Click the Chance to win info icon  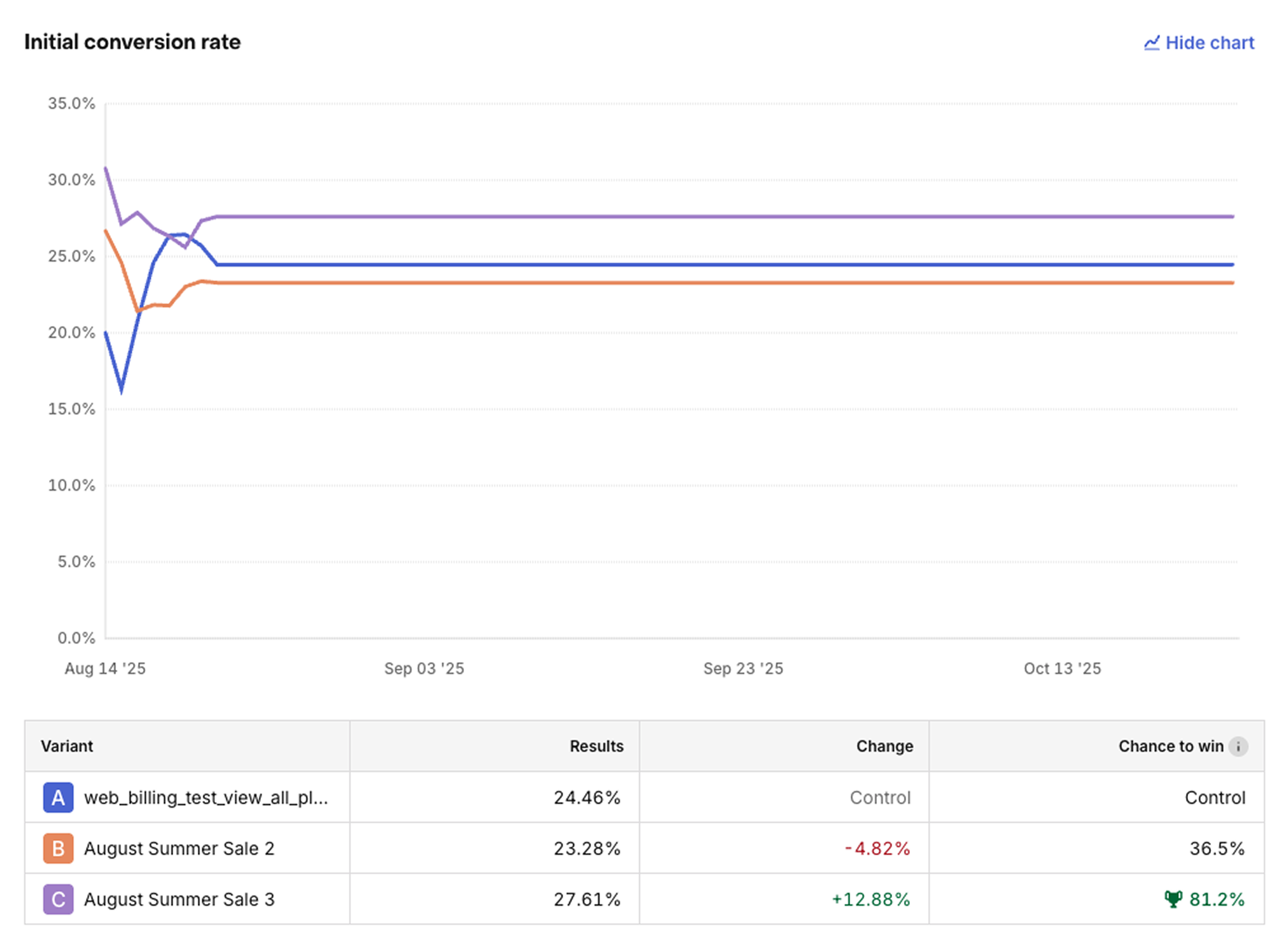click(x=1238, y=746)
